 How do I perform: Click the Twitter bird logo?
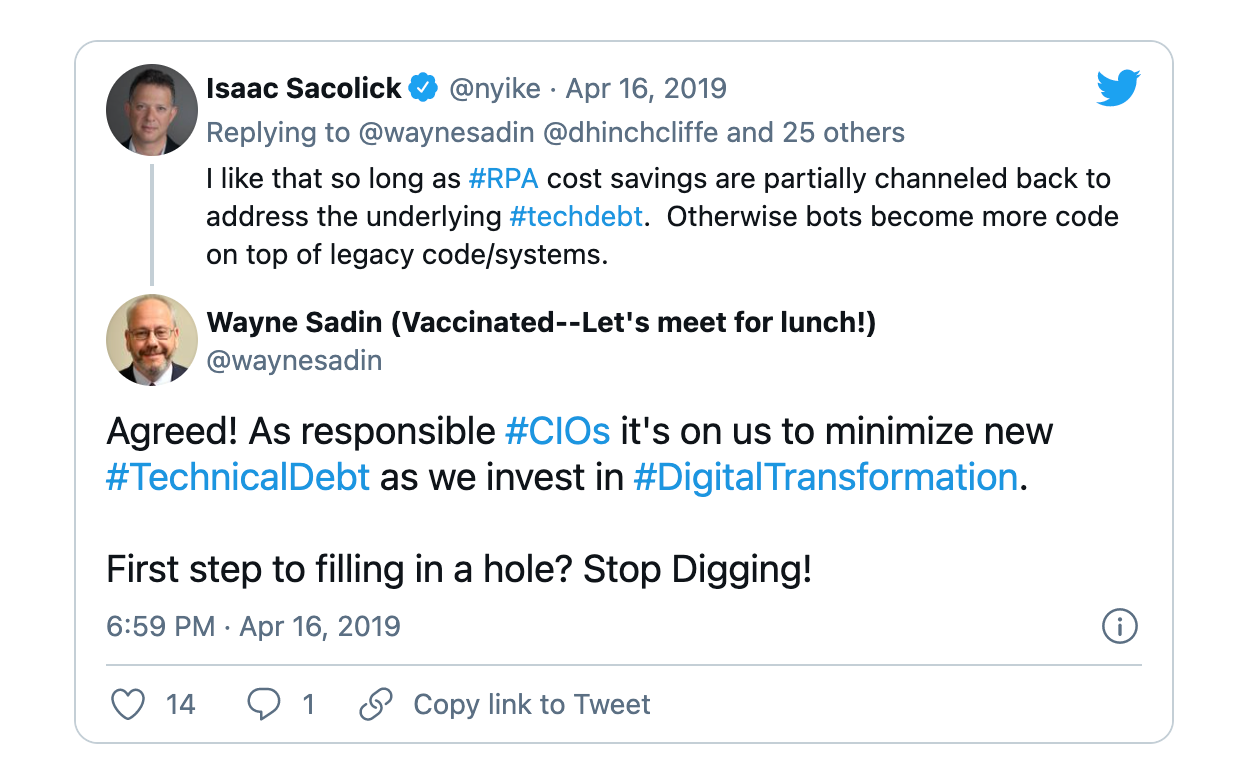[x=1118, y=89]
